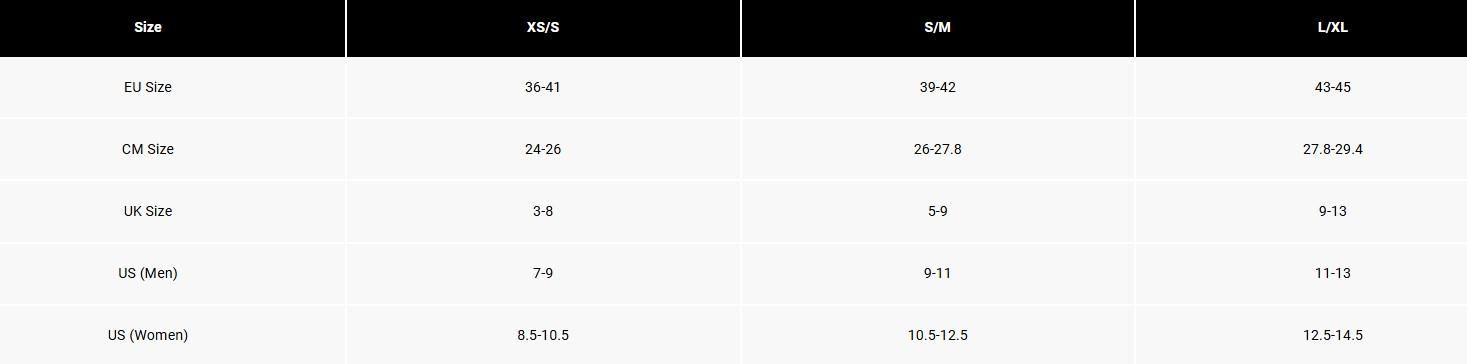Click the 24-26 CM size cell
Viewport: 1467px width, 364px height.
[x=543, y=149]
